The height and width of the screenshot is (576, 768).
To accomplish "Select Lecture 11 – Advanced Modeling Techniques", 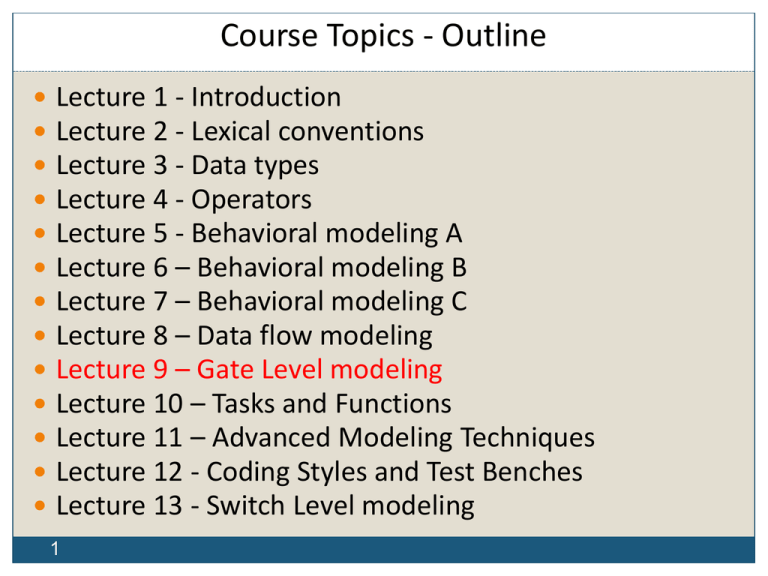I will tap(325, 438).
